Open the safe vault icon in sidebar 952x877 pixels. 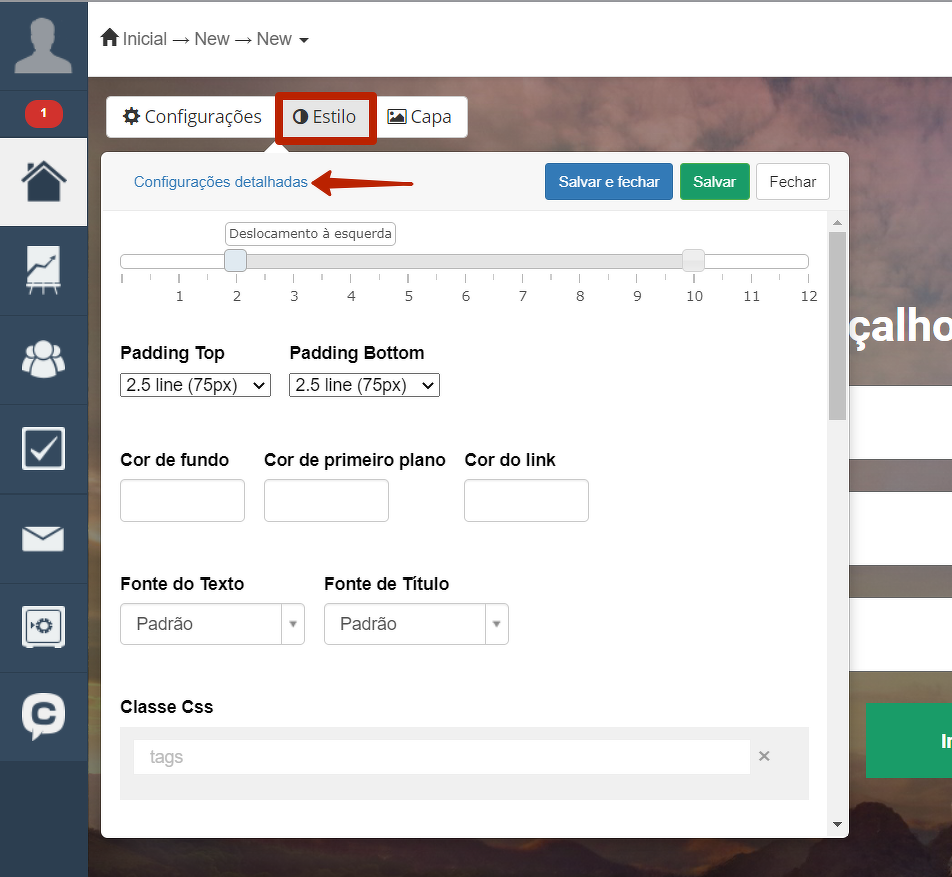(43, 627)
